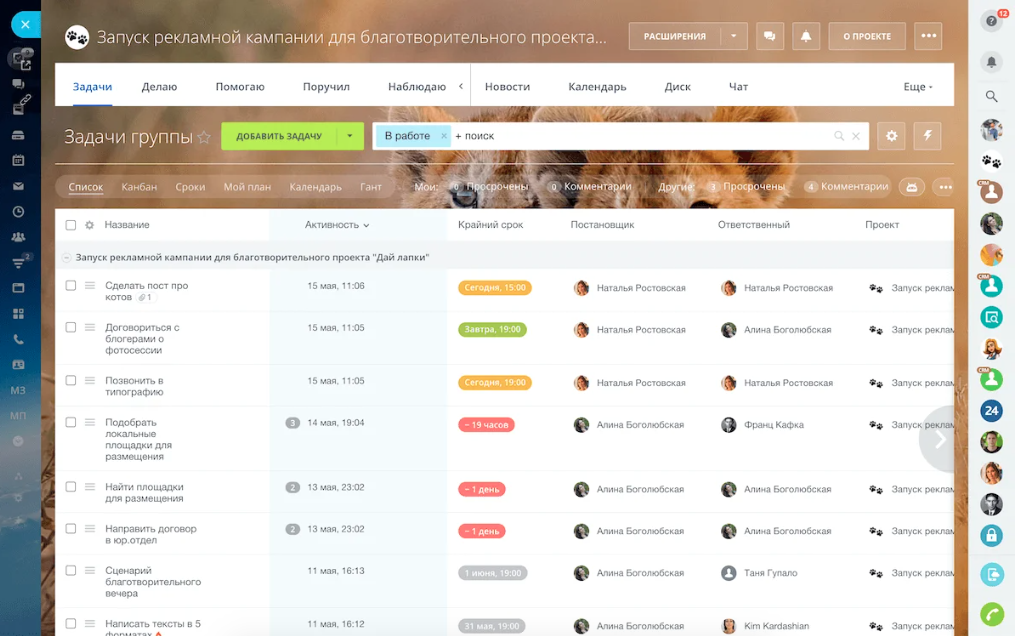Check the box for Сделать пост про котов
The height and width of the screenshot is (636, 1015).
(71, 285)
